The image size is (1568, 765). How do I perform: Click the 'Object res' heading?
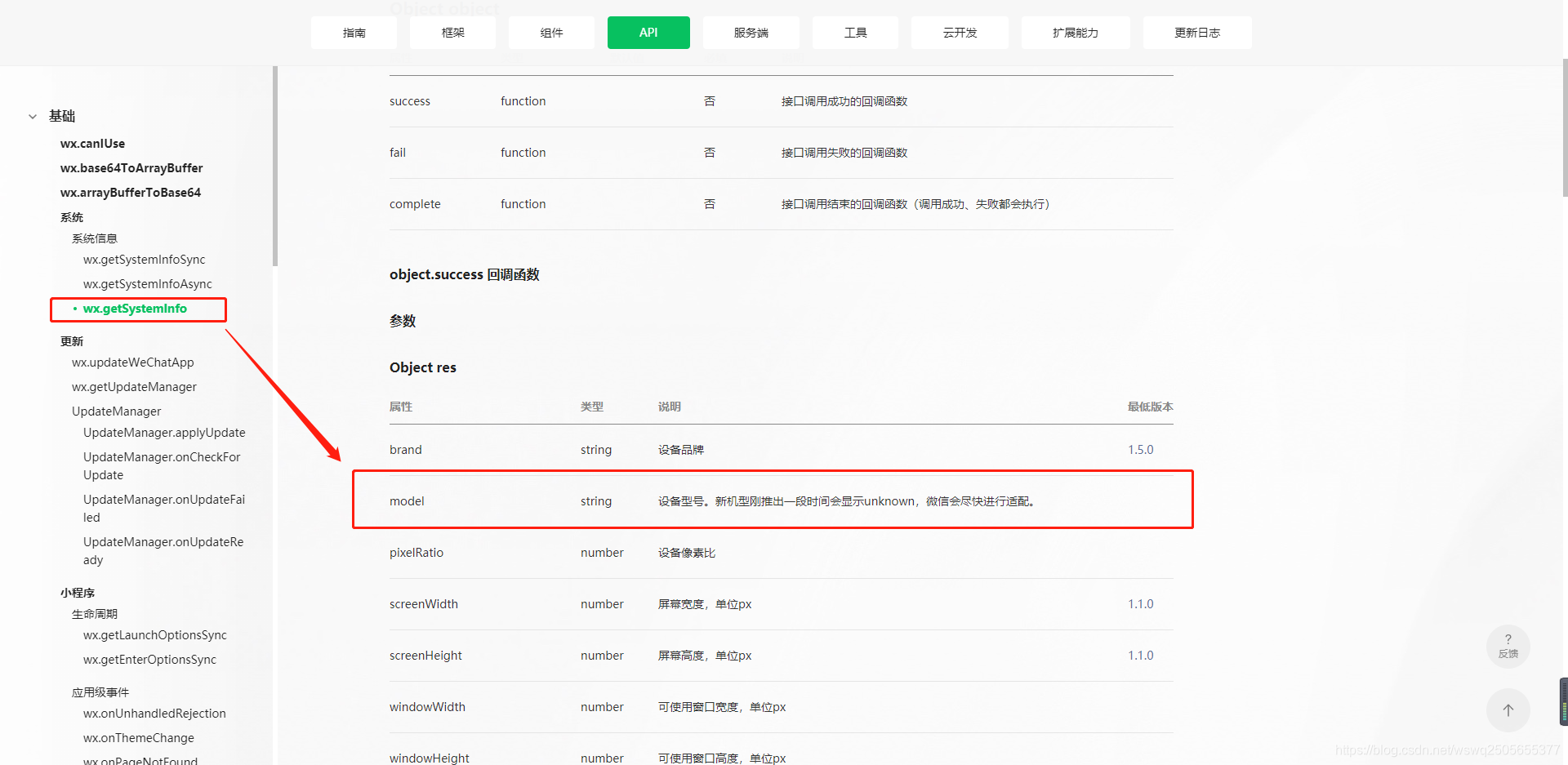[423, 367]
